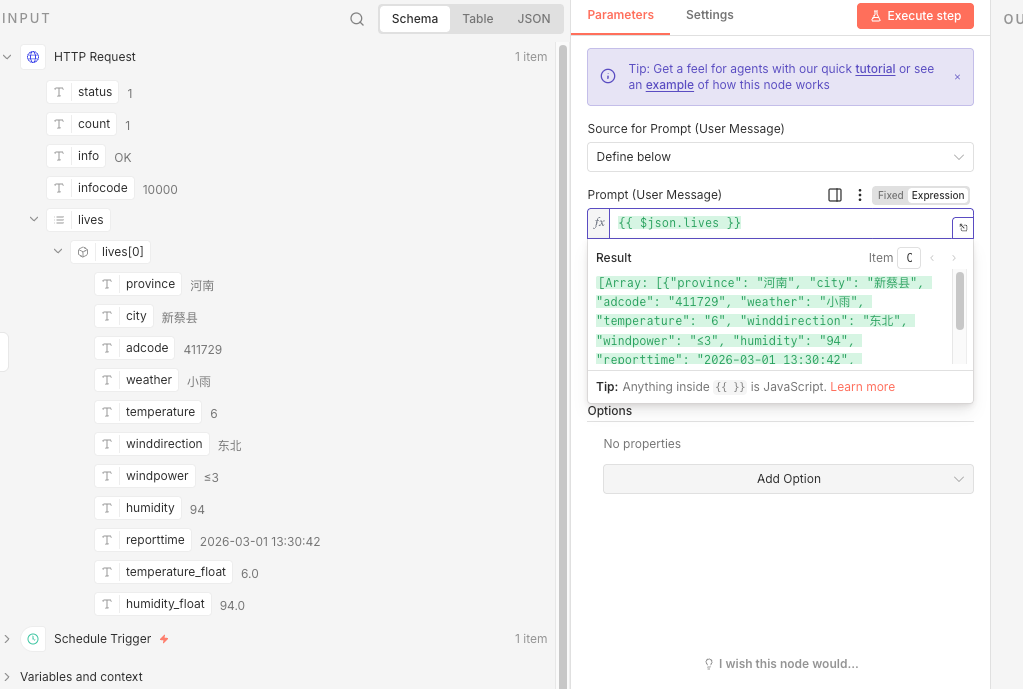The height and width of the screenshot is (689, 1023).
Task: Switch input view to Schema
Action: coord(414,19)
